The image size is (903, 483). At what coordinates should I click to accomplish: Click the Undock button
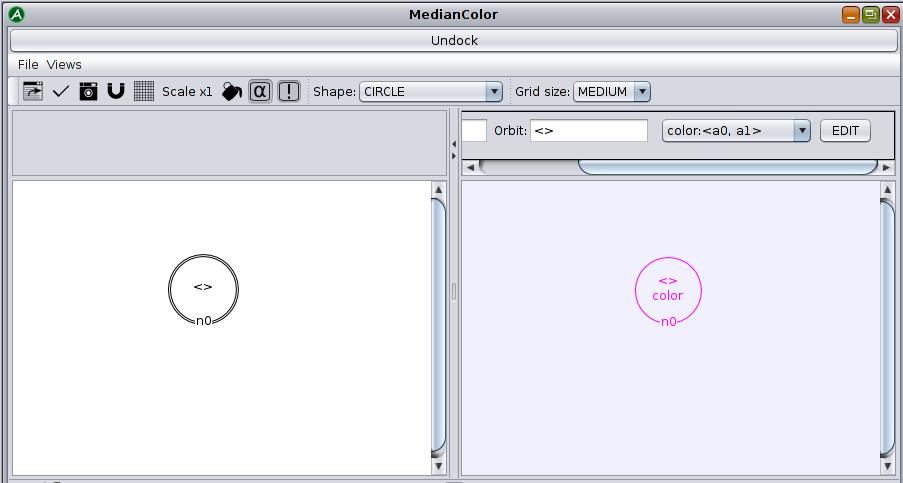point(454,41)
